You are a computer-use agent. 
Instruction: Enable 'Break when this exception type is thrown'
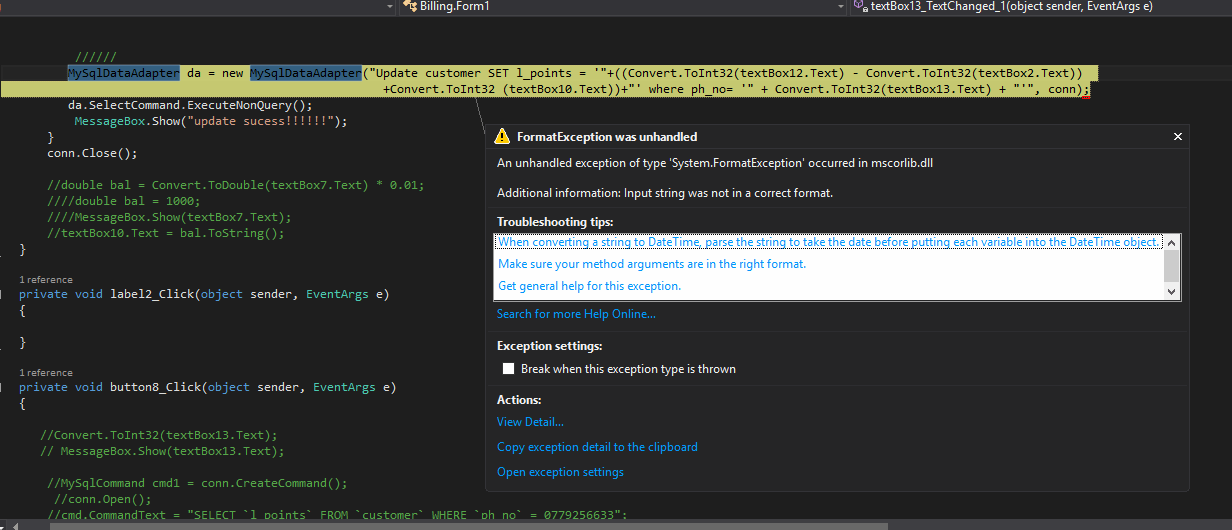click(x=509, y=369)
